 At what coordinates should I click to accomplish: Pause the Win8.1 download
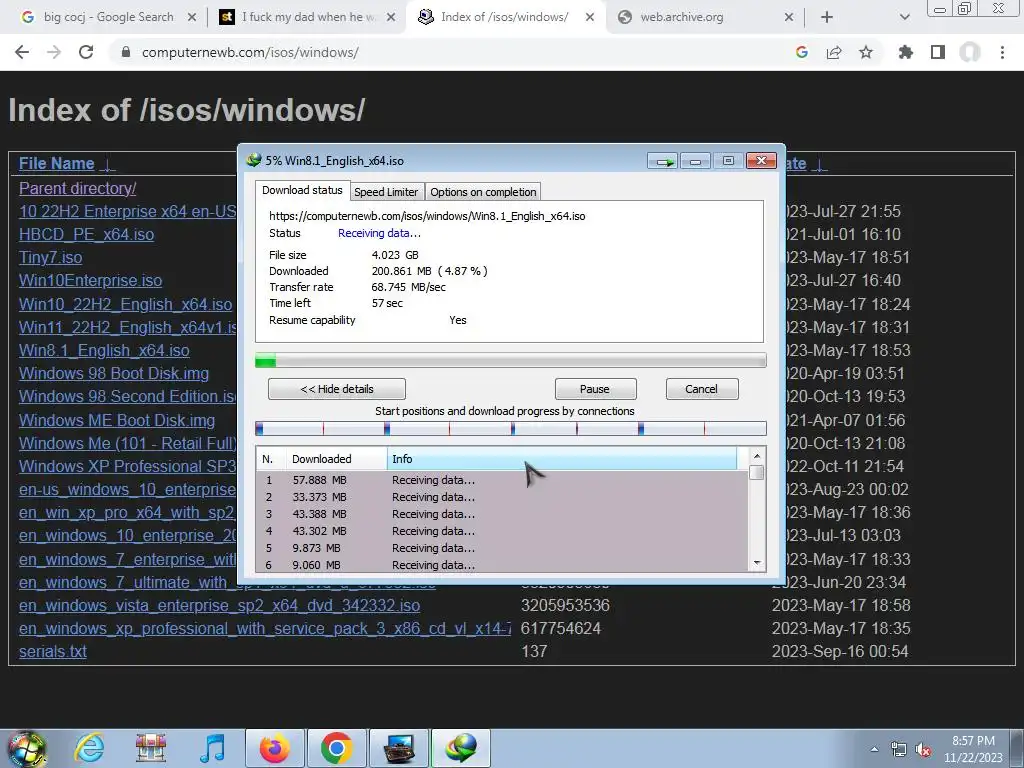click(x=595, y=389)
